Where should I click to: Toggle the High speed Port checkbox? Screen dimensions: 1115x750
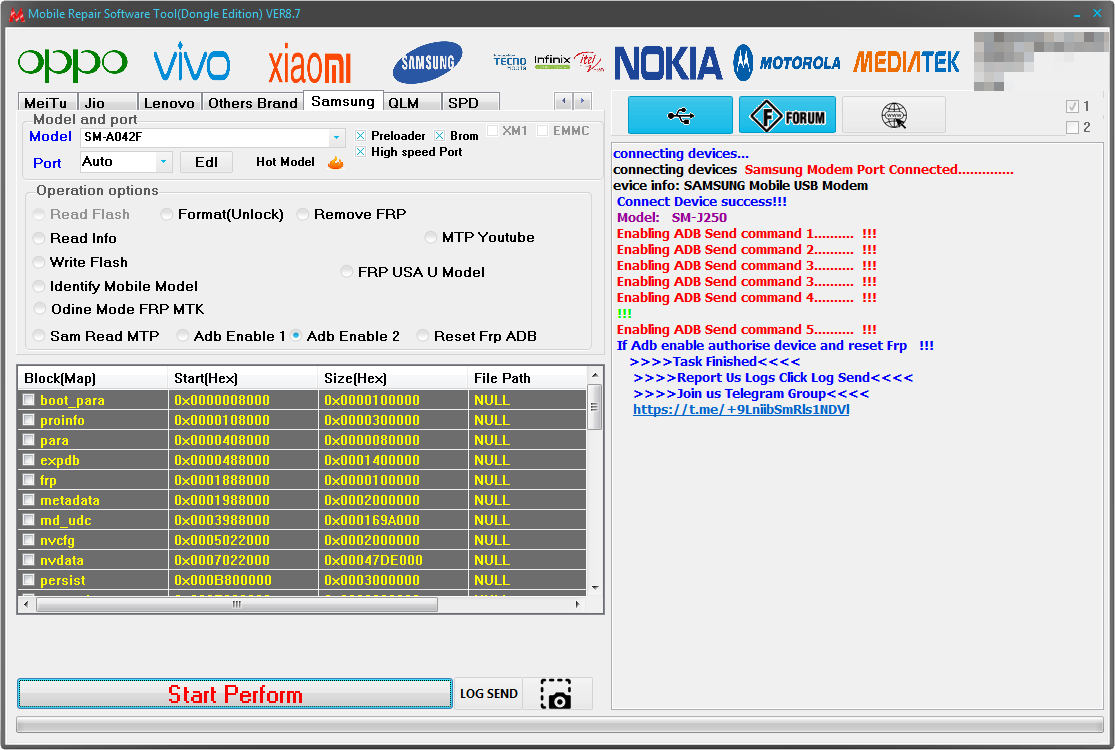point(361,152)
